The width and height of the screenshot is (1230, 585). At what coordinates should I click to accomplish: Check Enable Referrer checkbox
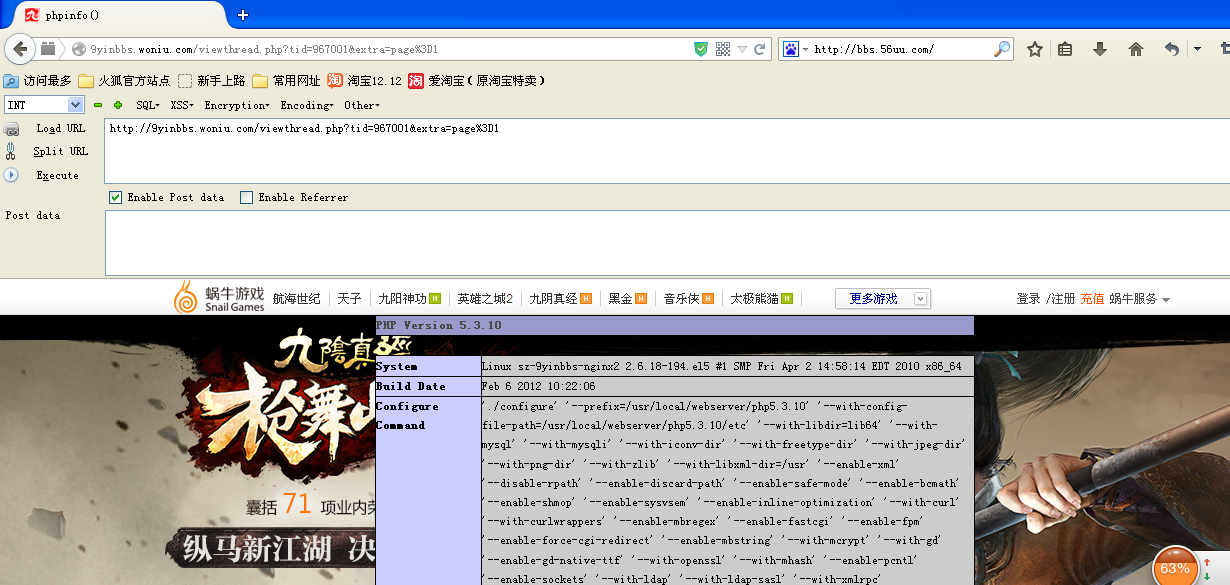(x=247, y=197)
